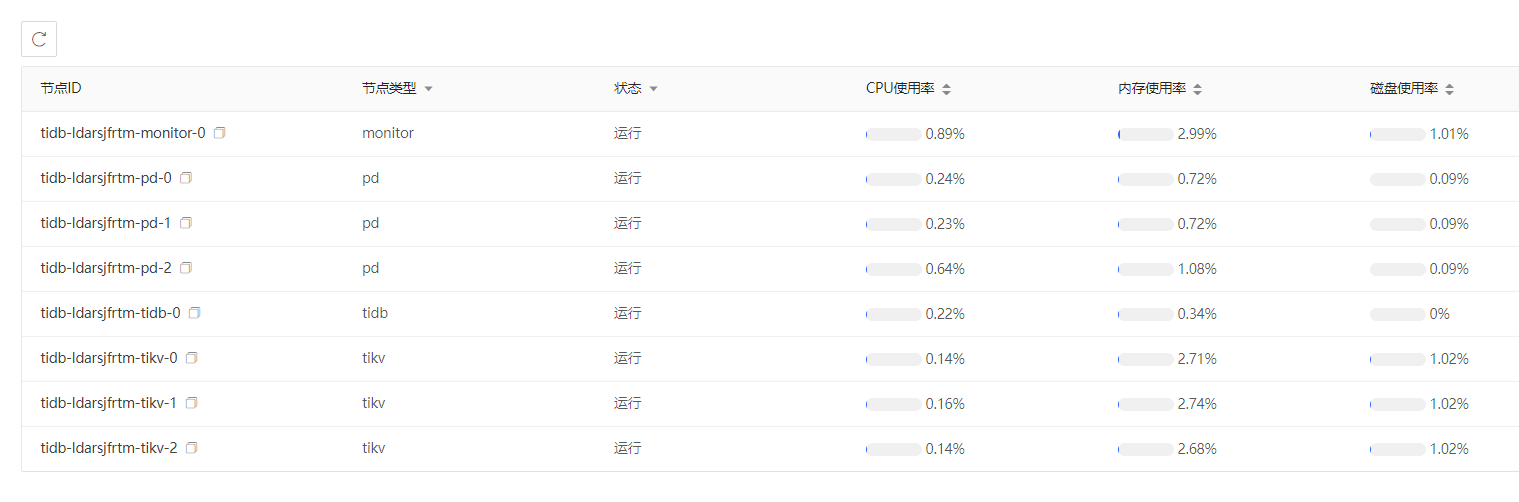Sort by CPU使用率 column
1519x502 pixels.
pos(947,89)
